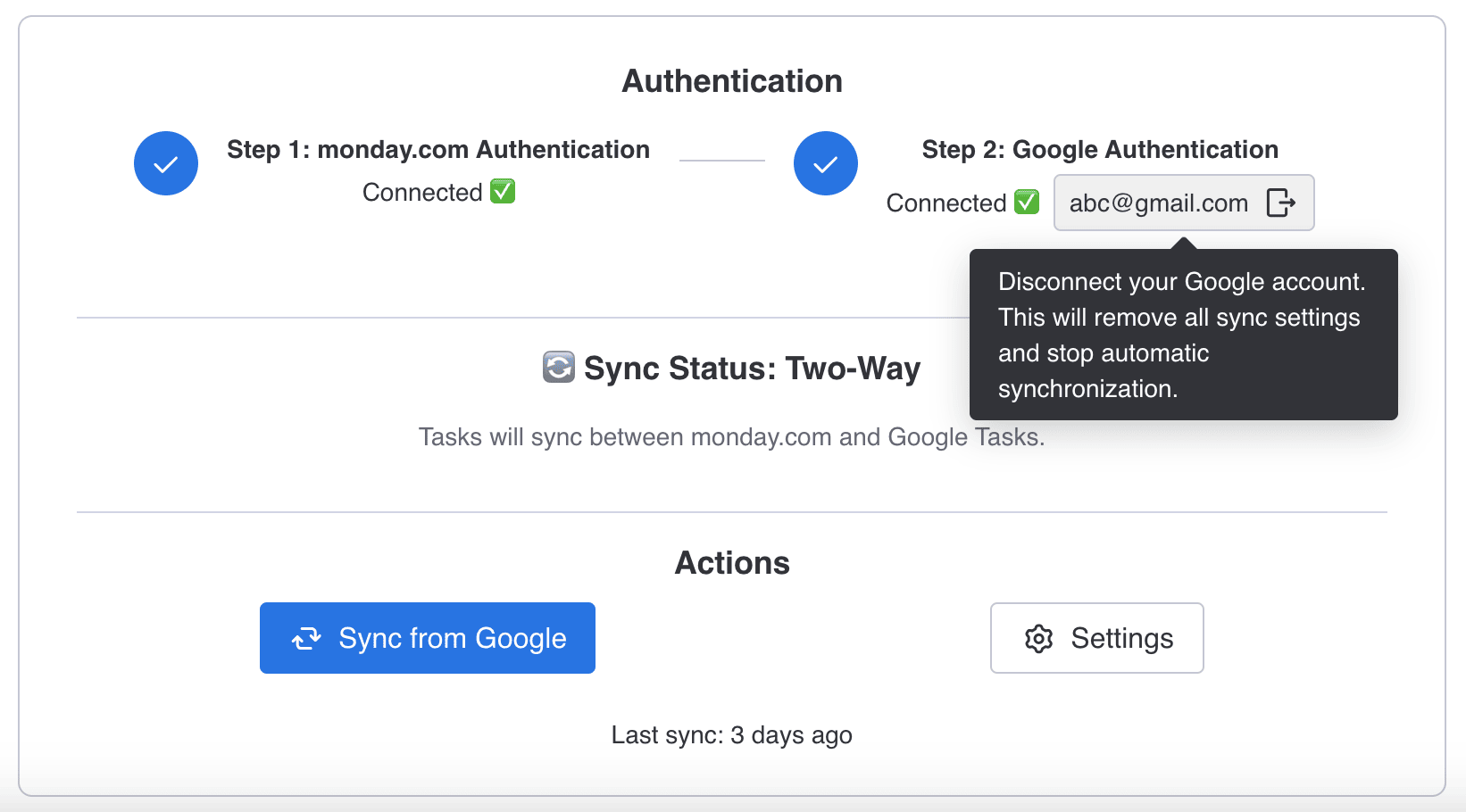This screenshot has width=1466, height=812.
Task: Click the Step 2: Google Authentication label
Action: [1100, 150]
